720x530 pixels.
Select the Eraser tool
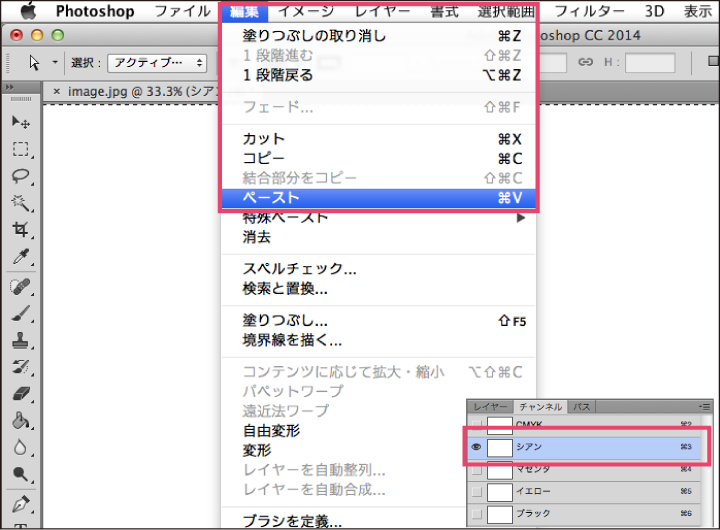point(21,394)
